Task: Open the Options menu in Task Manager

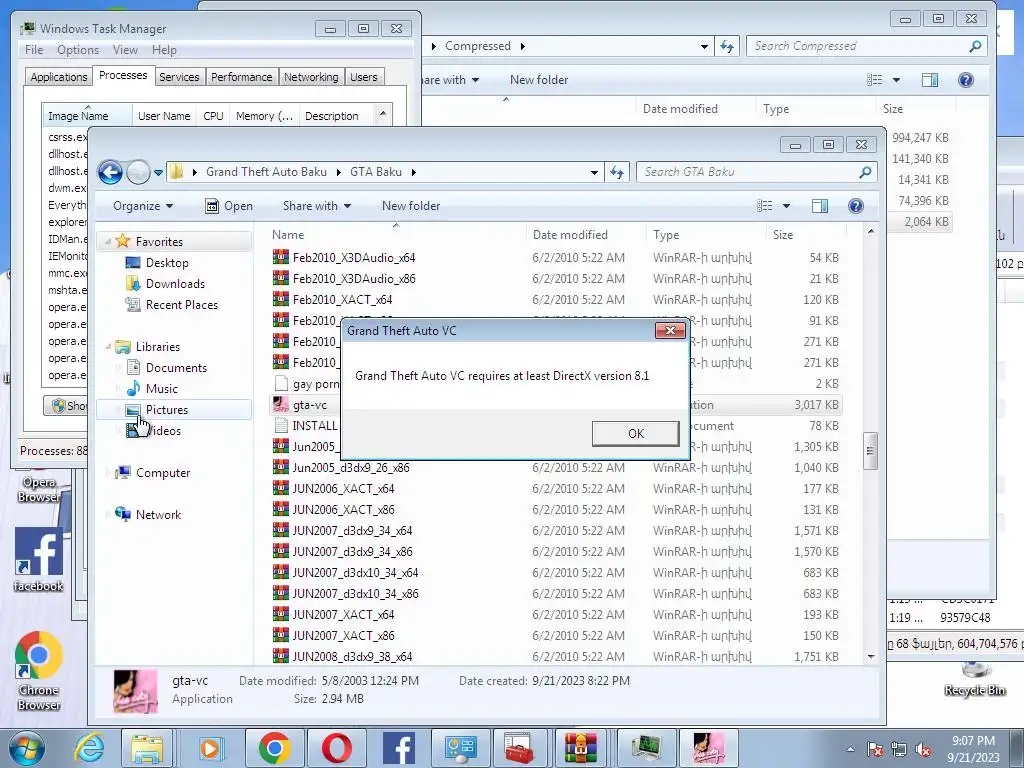Action: tap(78, 50)
